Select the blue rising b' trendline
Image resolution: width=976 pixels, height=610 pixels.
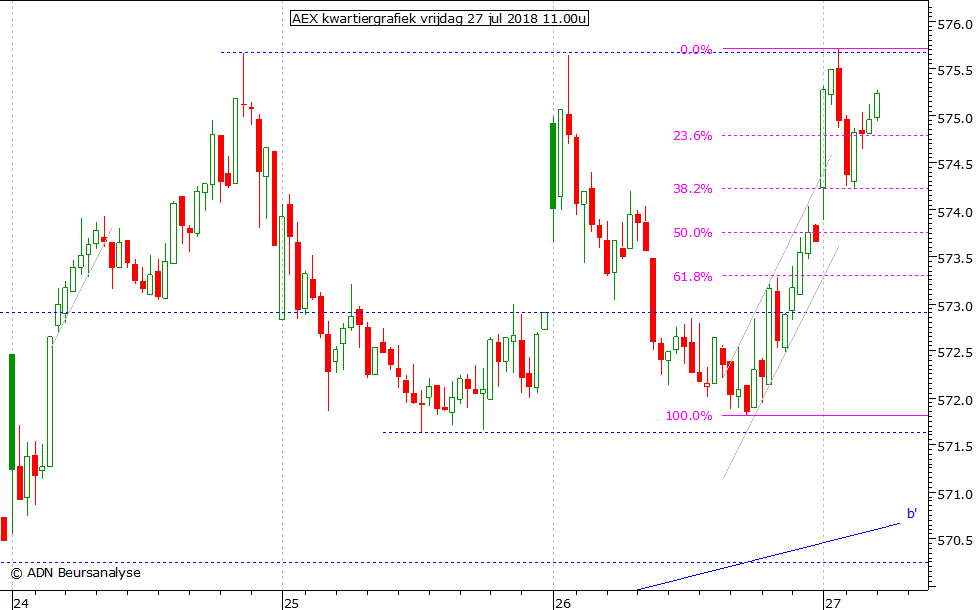tap(769, 556)
